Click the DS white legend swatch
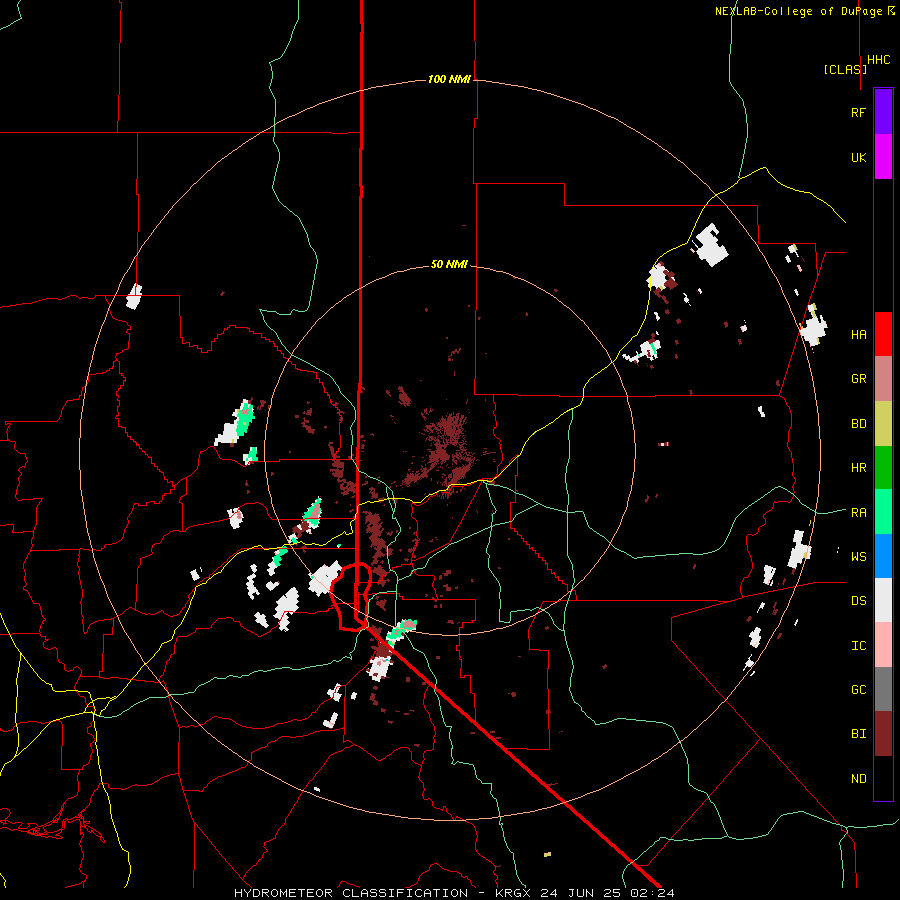The image size is (900, 900). click(883, 600)
